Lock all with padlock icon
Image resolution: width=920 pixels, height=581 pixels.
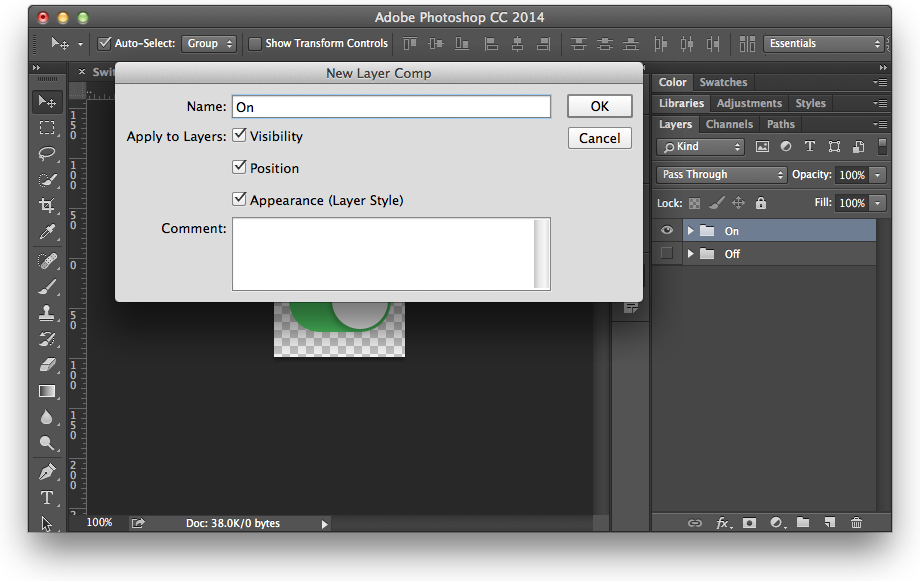pos(761,203)
